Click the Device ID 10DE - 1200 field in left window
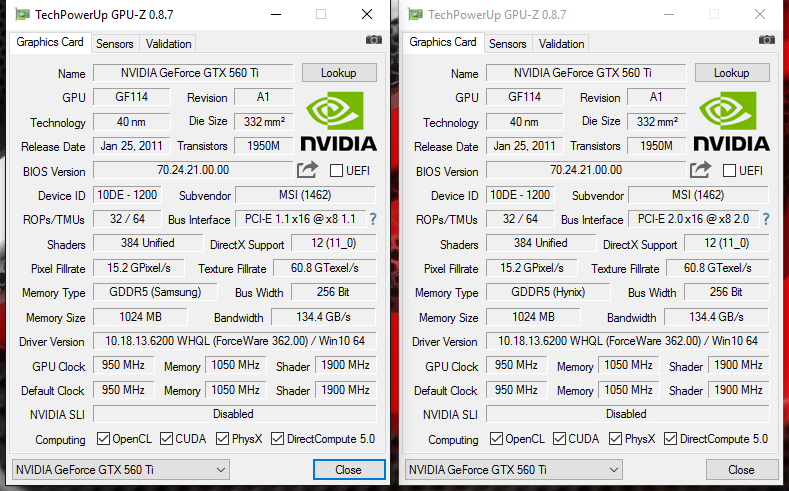 click(x=127, y=195)
